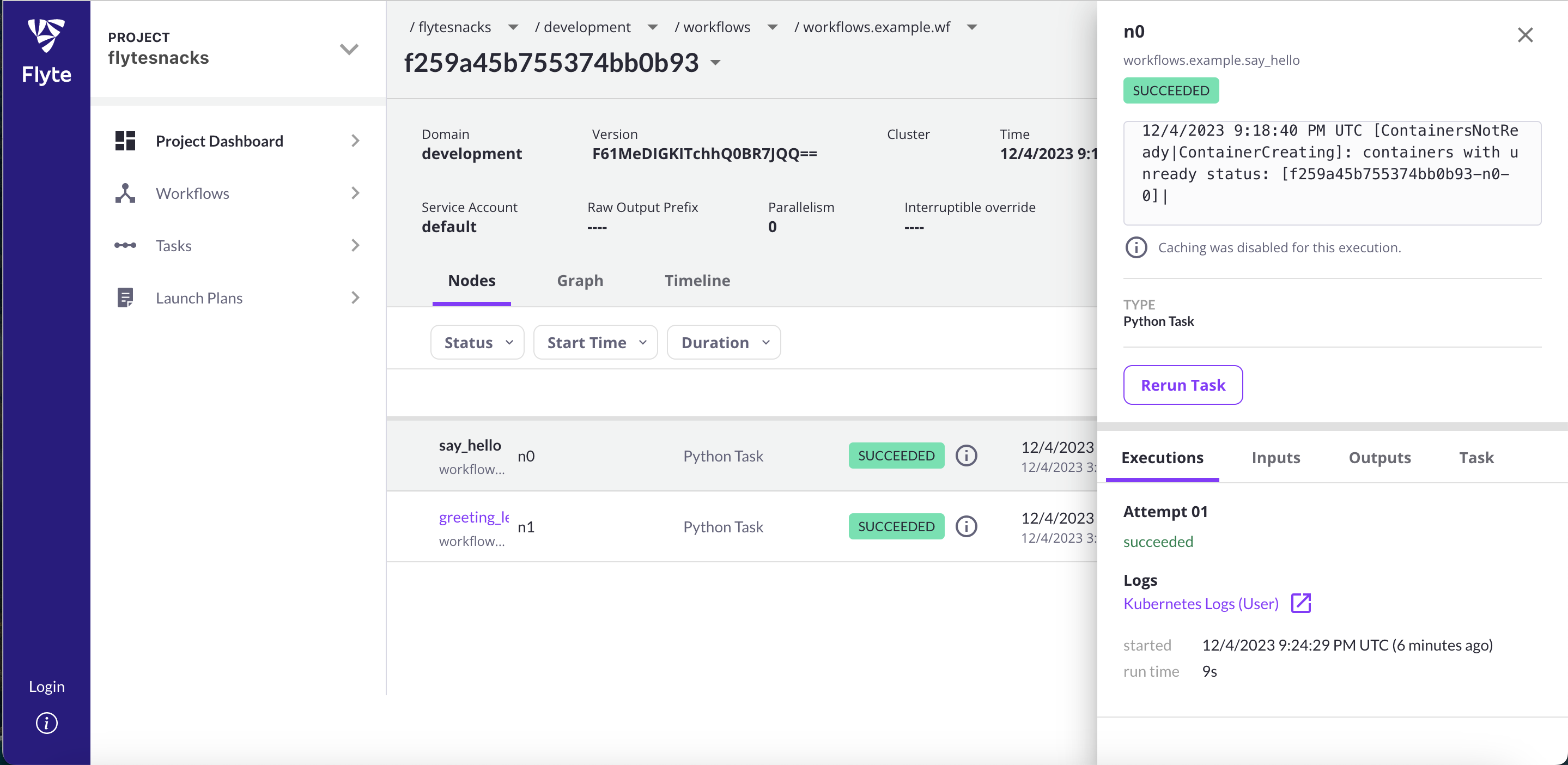Switch to the Graph tab
The height and width of the screenshot is (765, 1568).
(x=580, y=281)
